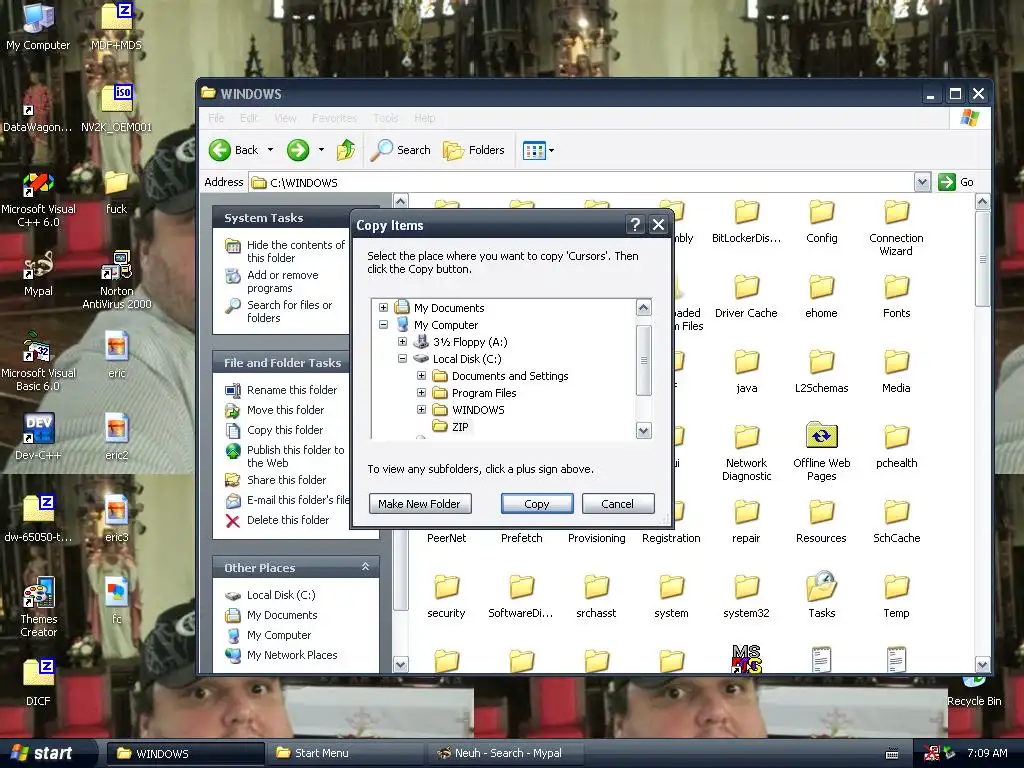The width and height of the screenshot is (1024, 768).
Task: Collapse the Other Places panel
Action: pyautogui.click(x=366, y=567)
